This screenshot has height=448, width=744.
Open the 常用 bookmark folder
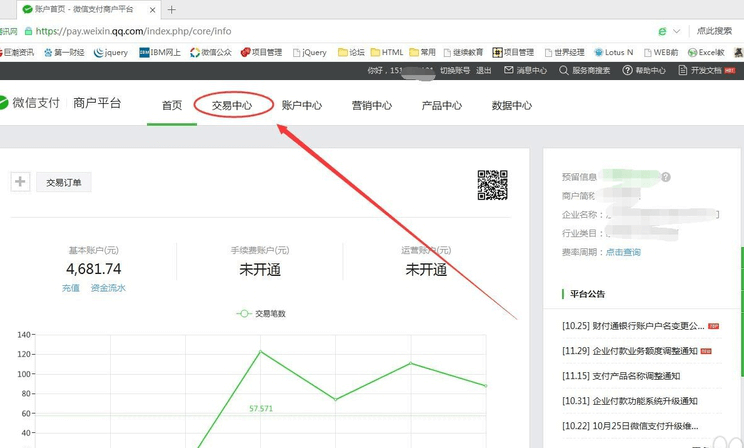(x=422, y=52)
